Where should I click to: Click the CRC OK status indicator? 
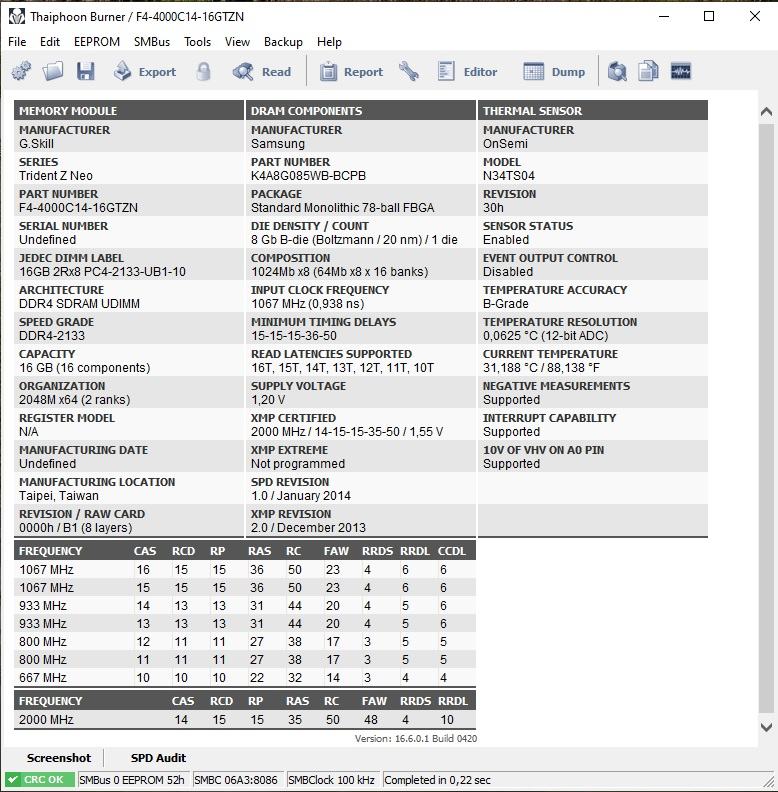39,779
